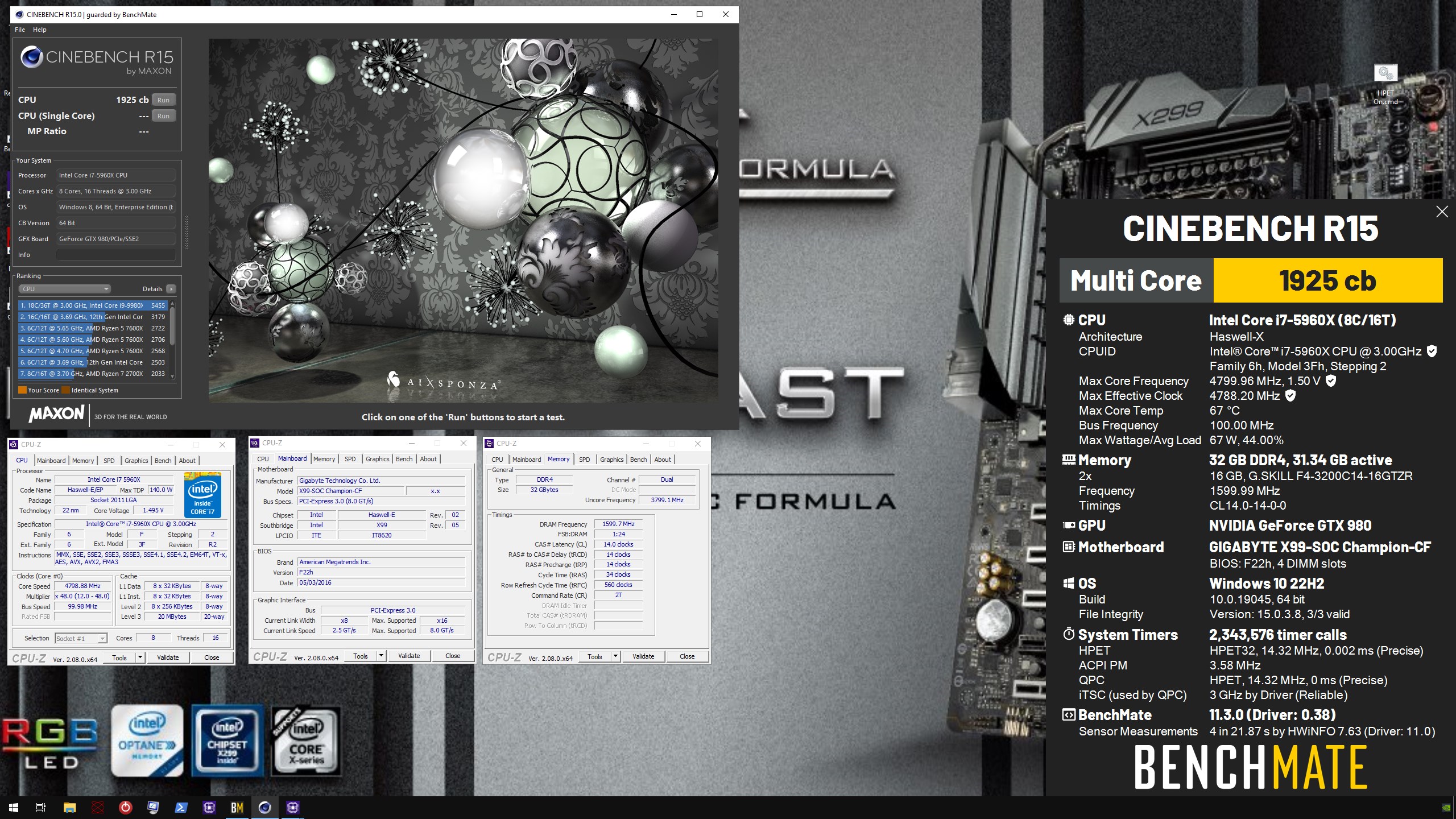Click the Cinebench R15 sphere logo
This screenshot has width=1456, height=819.
tap(32, 57)
